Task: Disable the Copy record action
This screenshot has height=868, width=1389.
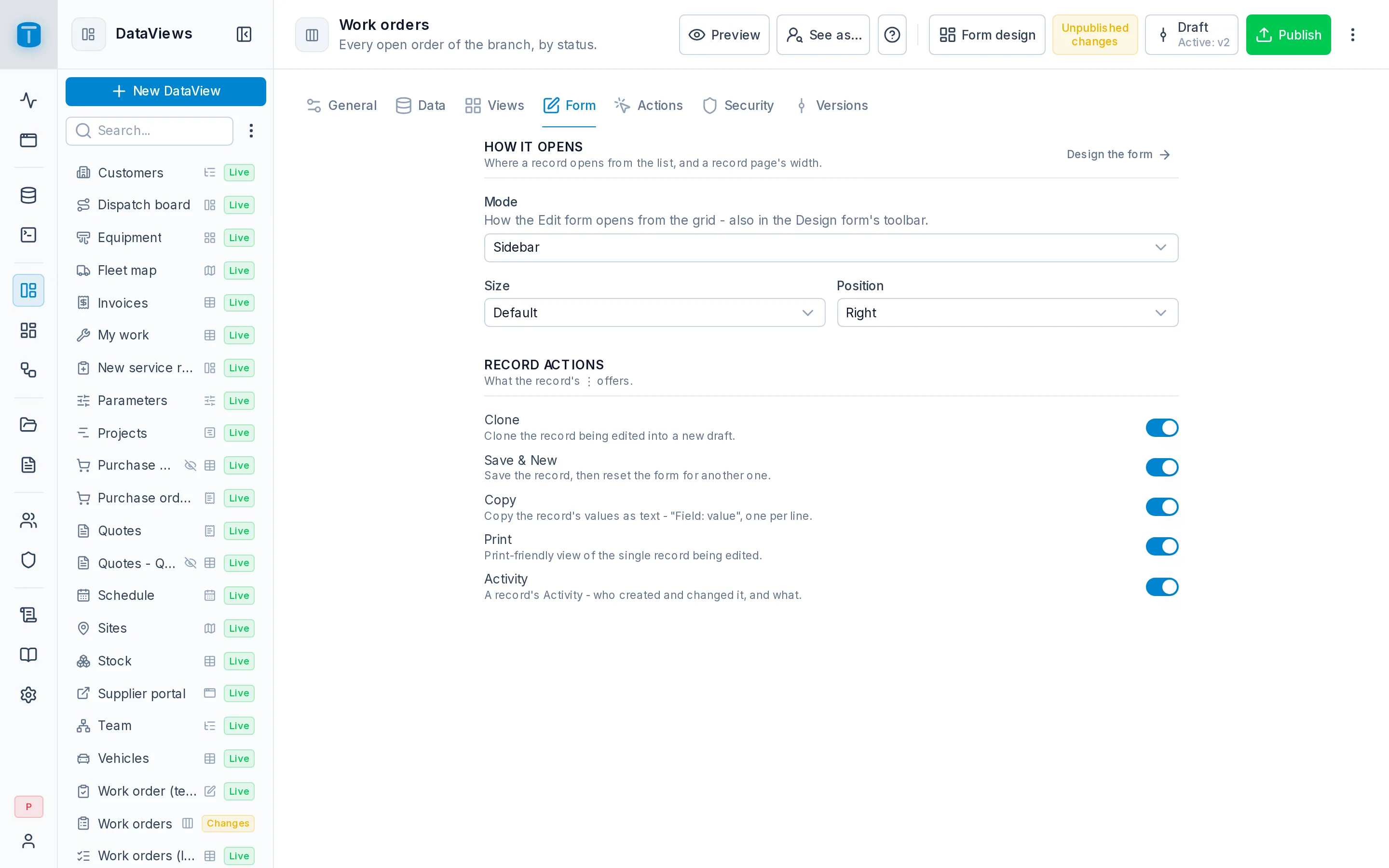Action: (x=1162, y=507)
